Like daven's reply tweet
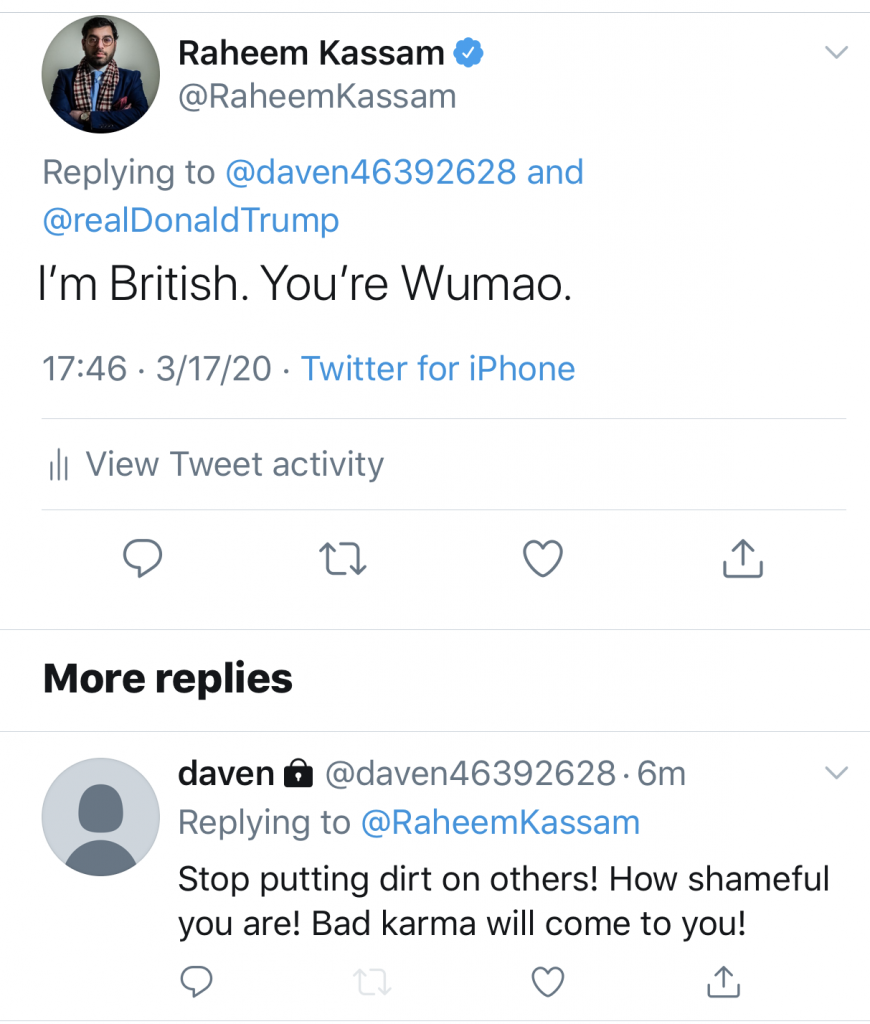 tap(547, 983)
